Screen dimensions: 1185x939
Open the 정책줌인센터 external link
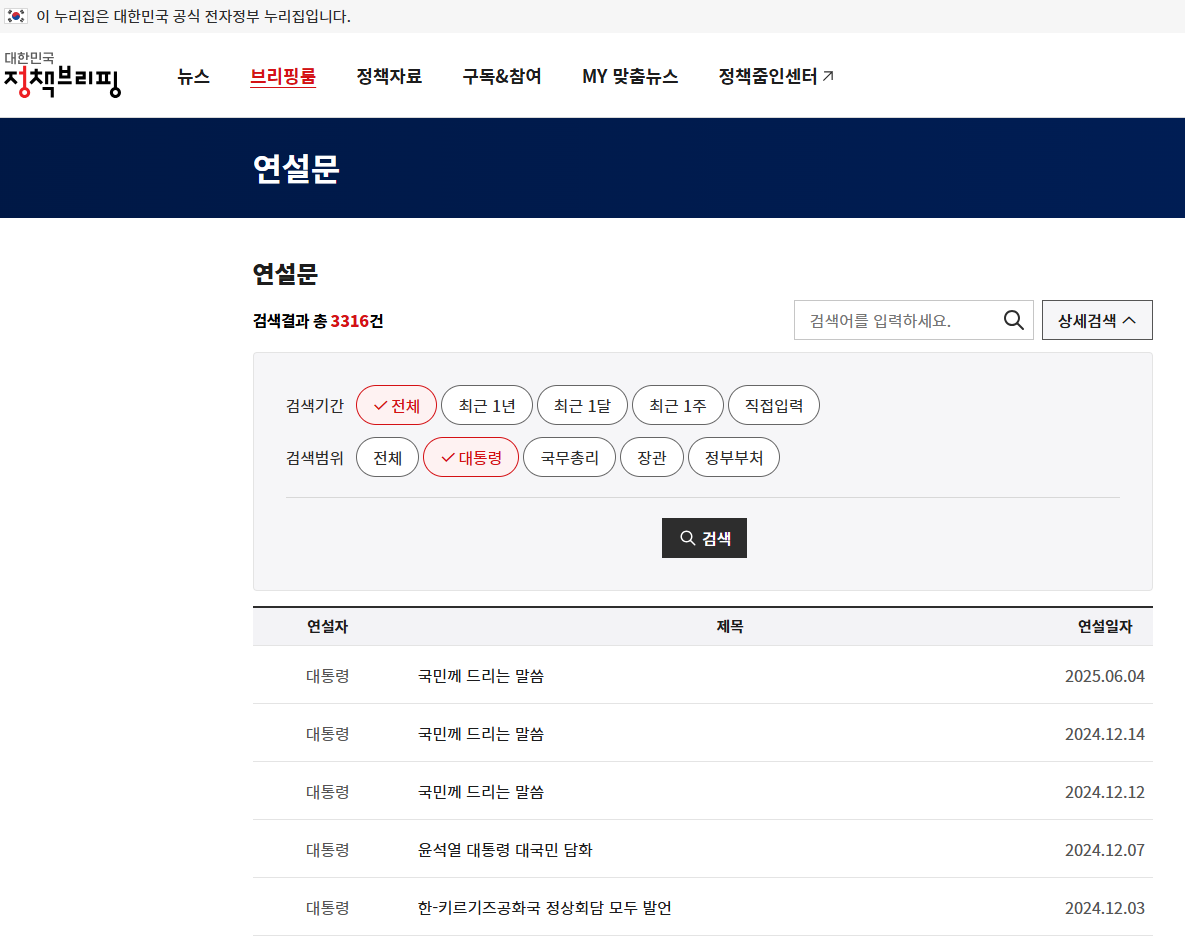click(776, 76)
